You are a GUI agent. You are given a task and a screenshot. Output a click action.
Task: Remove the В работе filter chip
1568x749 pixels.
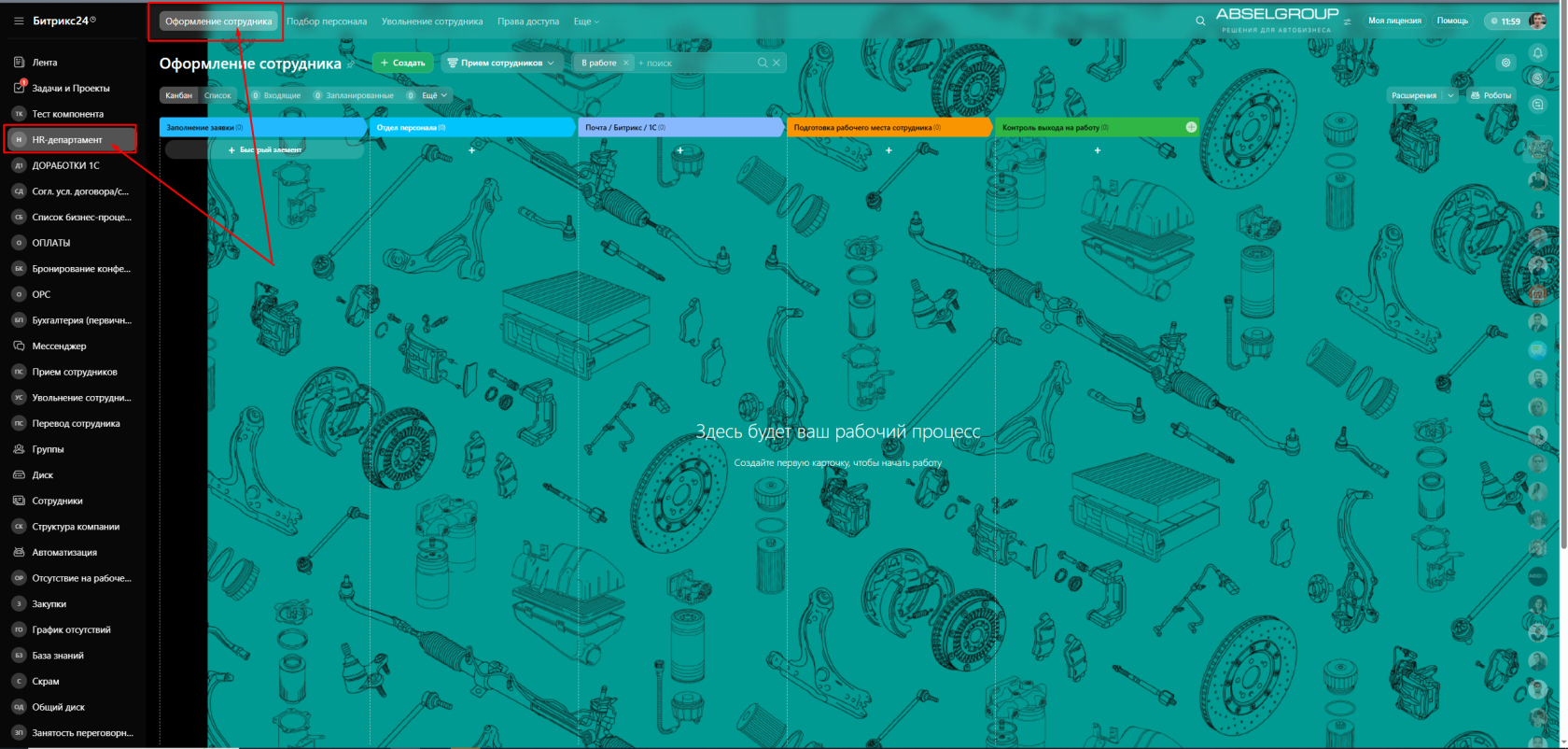pos(626,63)
